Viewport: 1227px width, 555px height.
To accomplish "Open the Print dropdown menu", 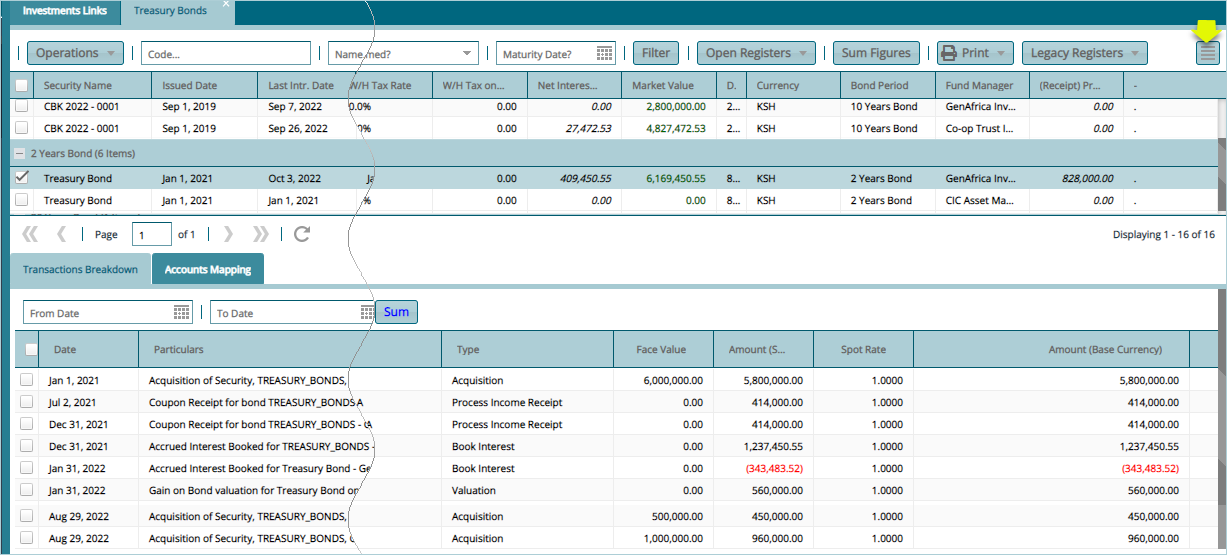I will [x=975, y=53].
